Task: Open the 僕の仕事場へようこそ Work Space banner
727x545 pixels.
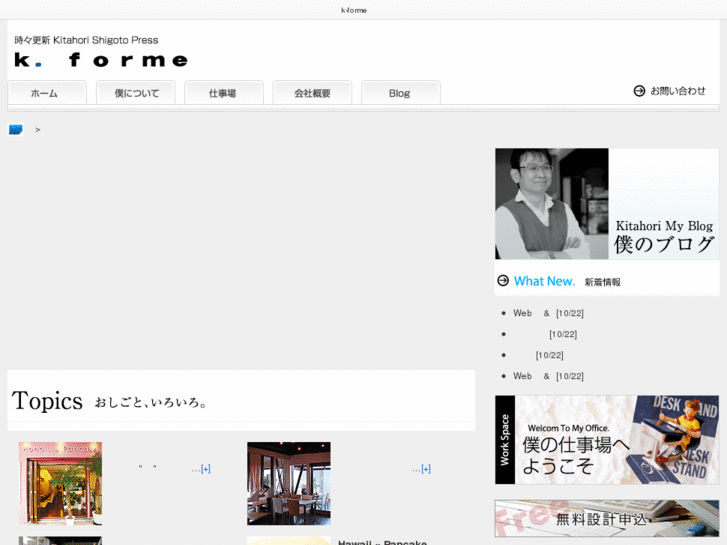Action: click(x=607, y=440)
